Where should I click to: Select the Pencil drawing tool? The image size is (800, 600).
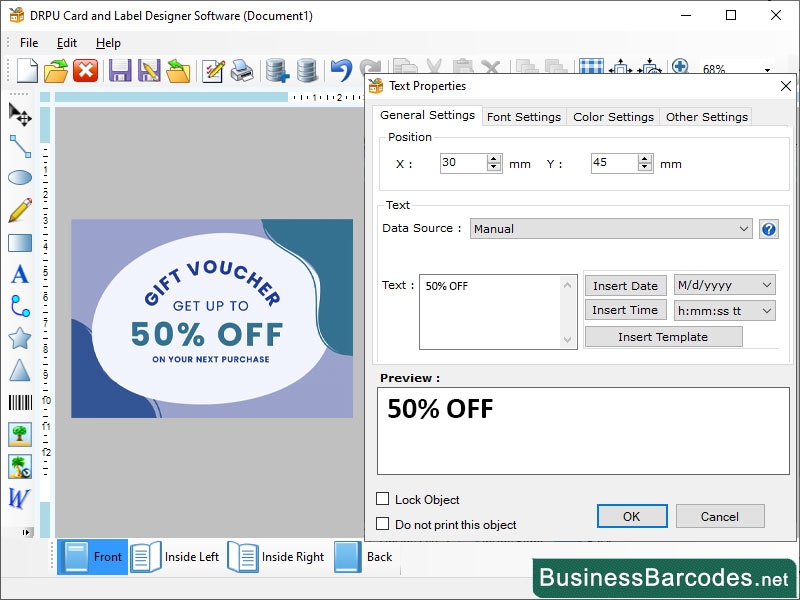tap(20, 210)
